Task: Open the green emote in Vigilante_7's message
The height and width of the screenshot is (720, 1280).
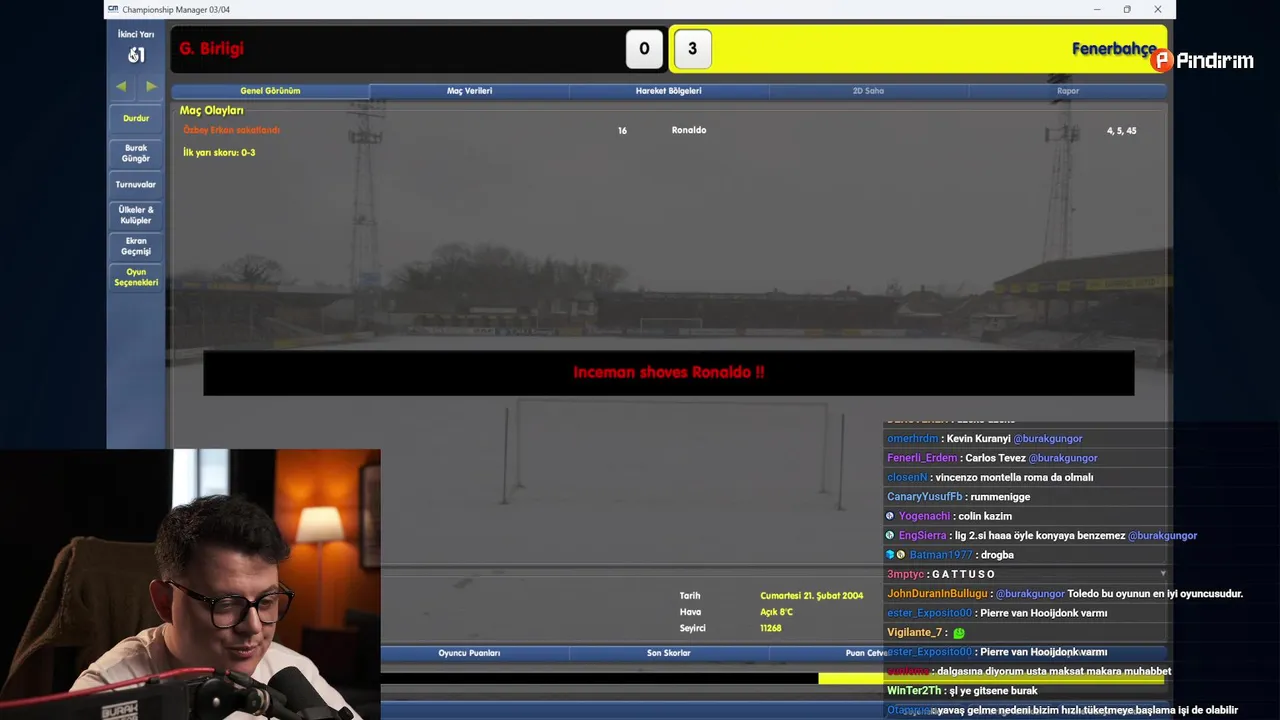Action: point(959,633)
